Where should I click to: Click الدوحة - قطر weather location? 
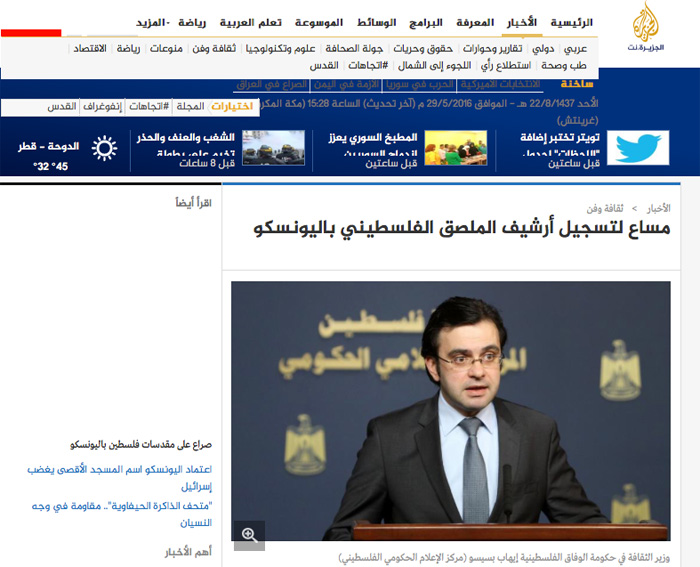pos(48,146)
